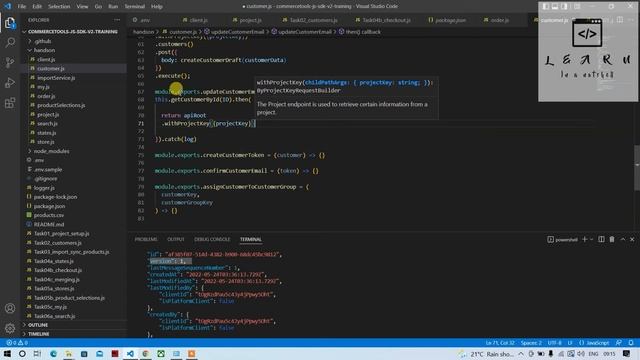
Task: Open split editor layout icon
Action: (x=620, y=20)
